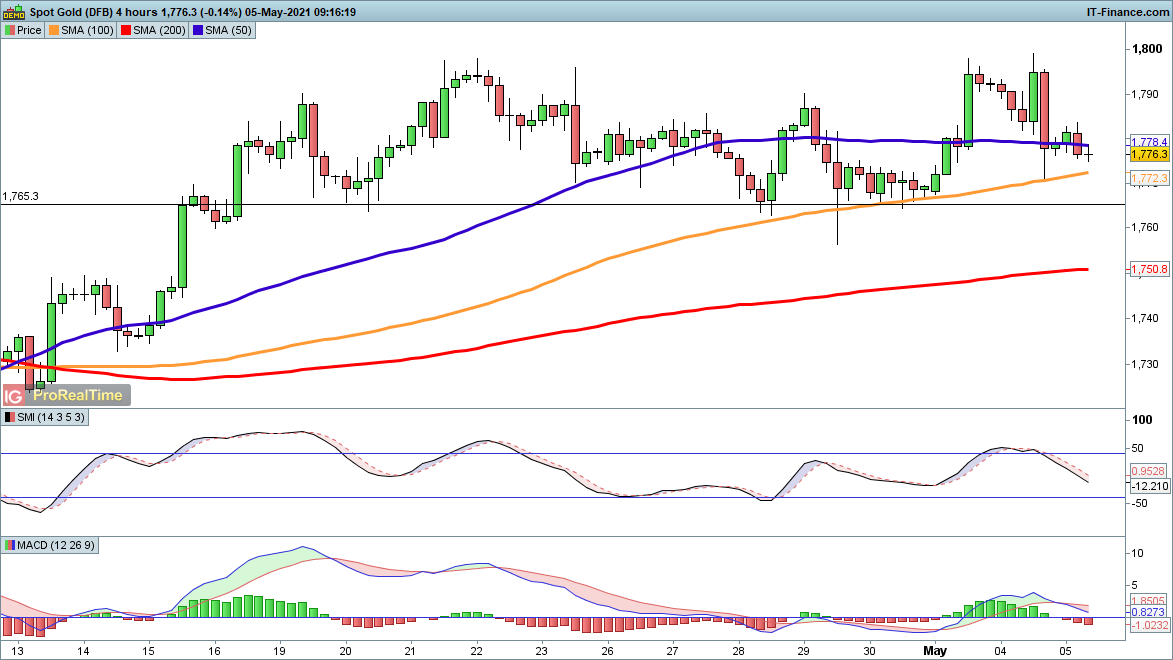This screenshot has height=660, width=1173.
Task: Open the IT-Finance.com link
Action: pos(1127,12)
